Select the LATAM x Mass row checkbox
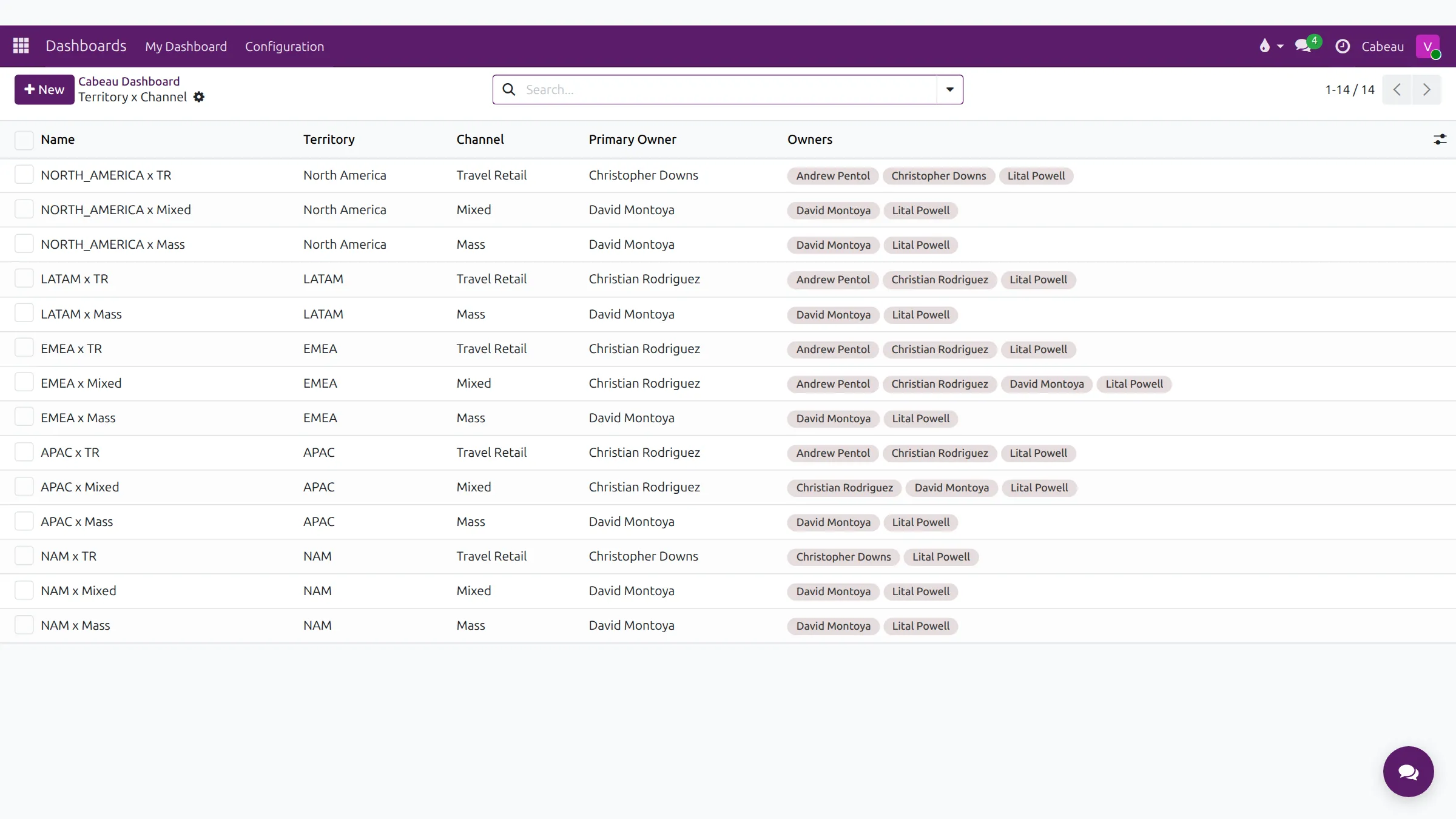This screenshot has width=1456, height=819. (x=24, y=314)
